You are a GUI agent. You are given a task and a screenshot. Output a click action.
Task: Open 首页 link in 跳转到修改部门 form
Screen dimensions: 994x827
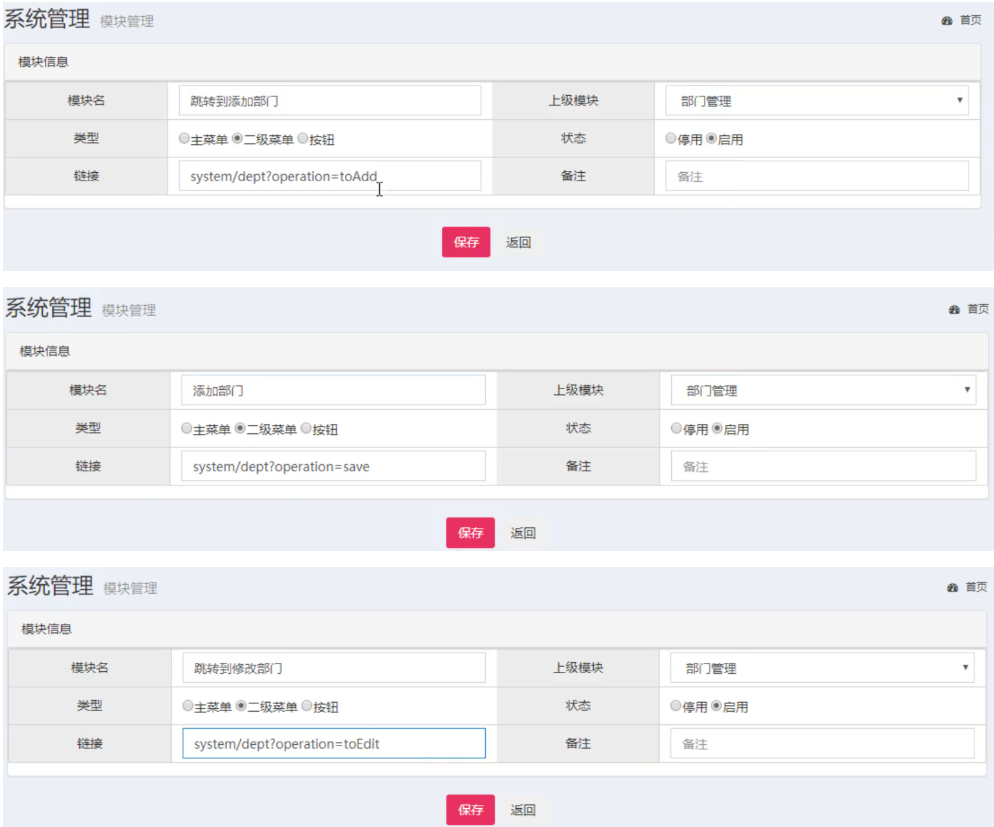[x=976, y=587]
